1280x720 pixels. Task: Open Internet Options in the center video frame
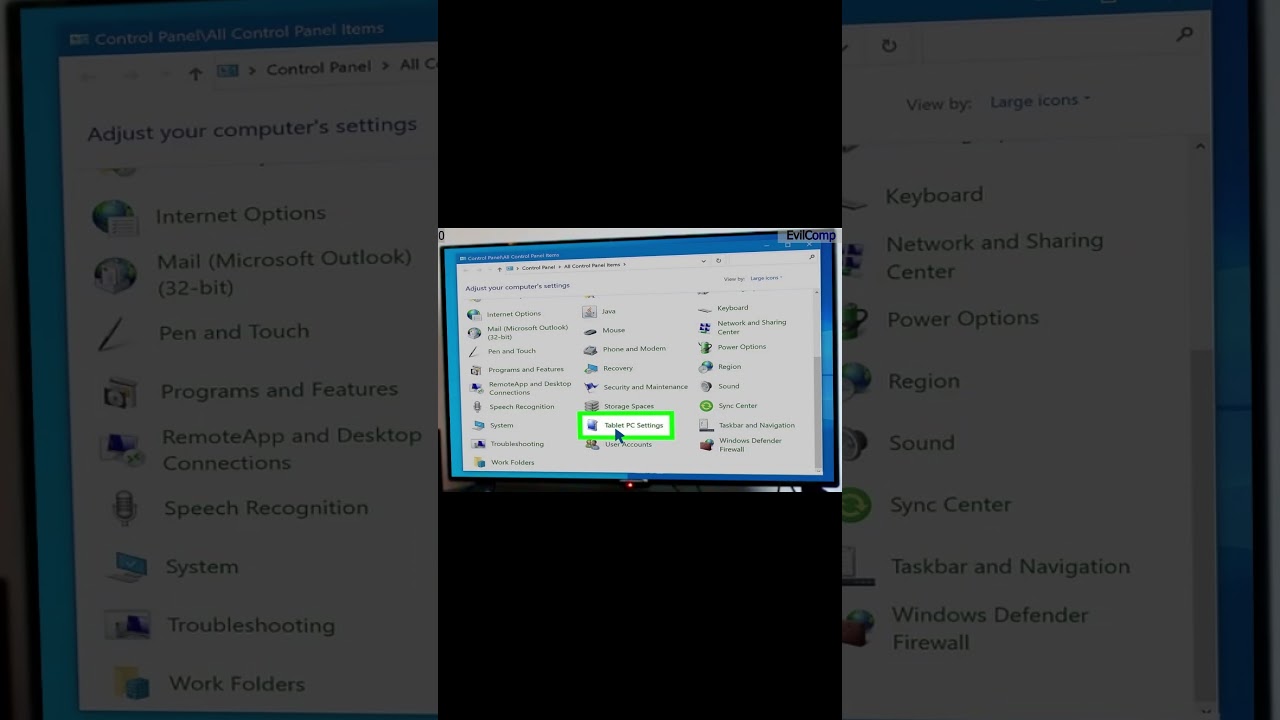tap(505, 314)
